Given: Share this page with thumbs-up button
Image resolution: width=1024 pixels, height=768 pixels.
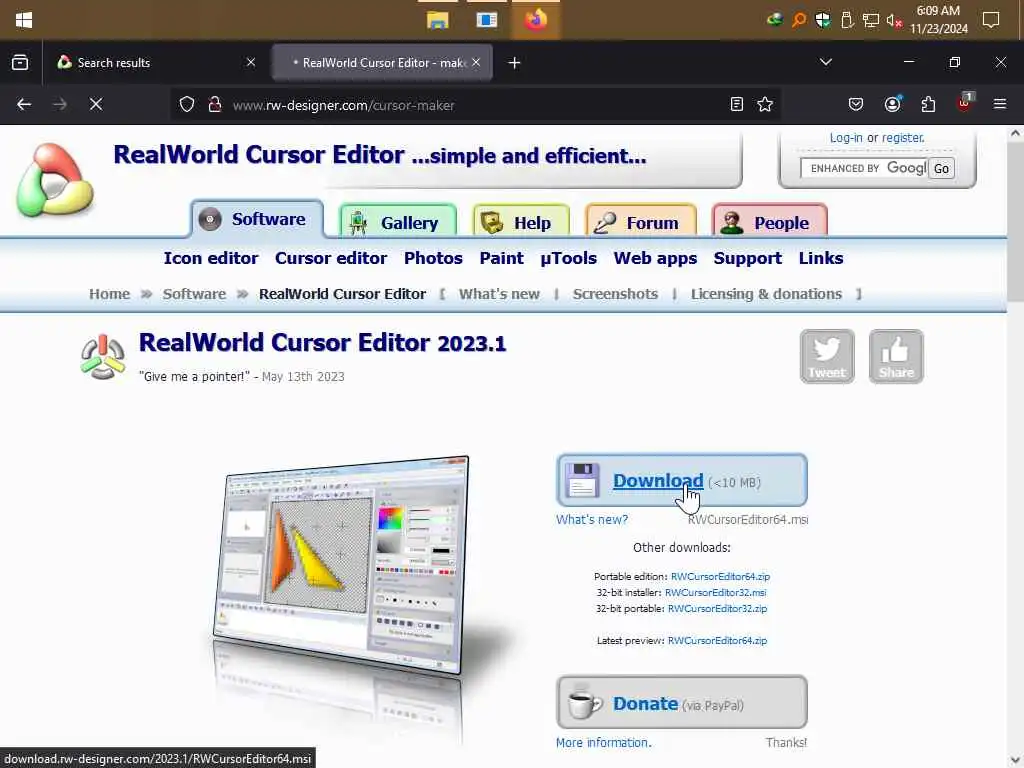Looking at the screenshot, I should click(896, 356).
